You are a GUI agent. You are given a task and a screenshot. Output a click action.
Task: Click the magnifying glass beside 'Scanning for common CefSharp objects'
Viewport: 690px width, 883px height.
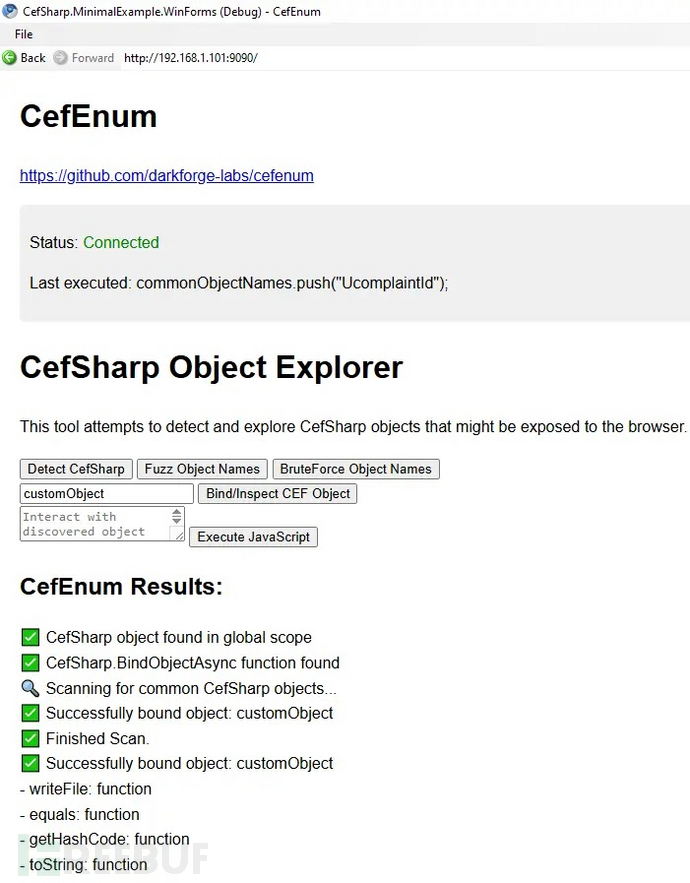click(x=30, y=688)
